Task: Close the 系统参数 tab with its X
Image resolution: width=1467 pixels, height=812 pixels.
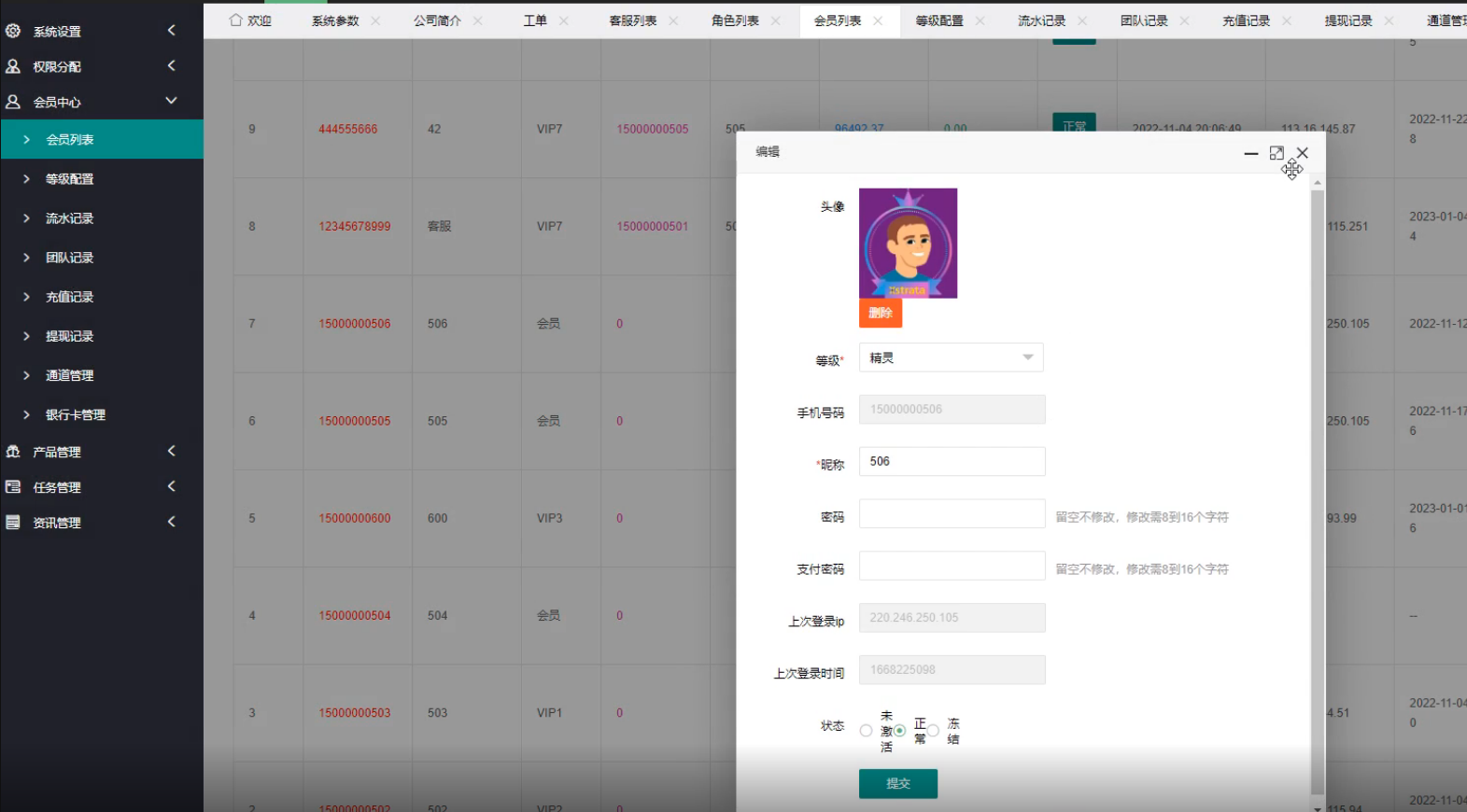Action: [x=375, y=21]
